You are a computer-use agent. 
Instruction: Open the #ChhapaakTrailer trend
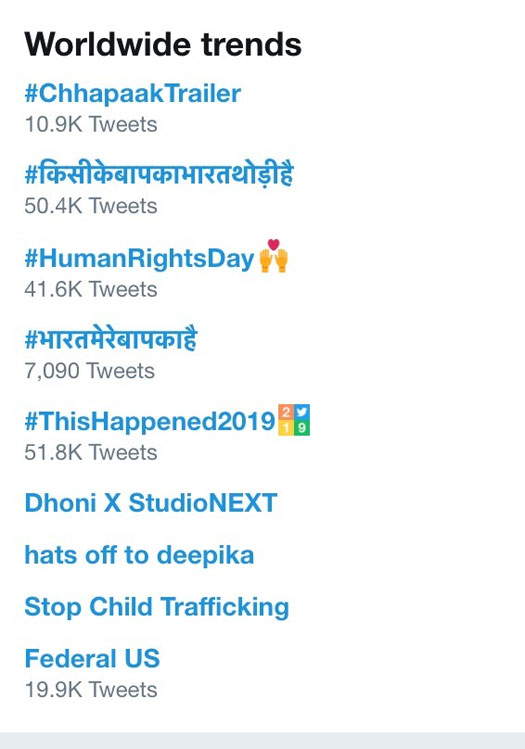(x=133, y=93)
